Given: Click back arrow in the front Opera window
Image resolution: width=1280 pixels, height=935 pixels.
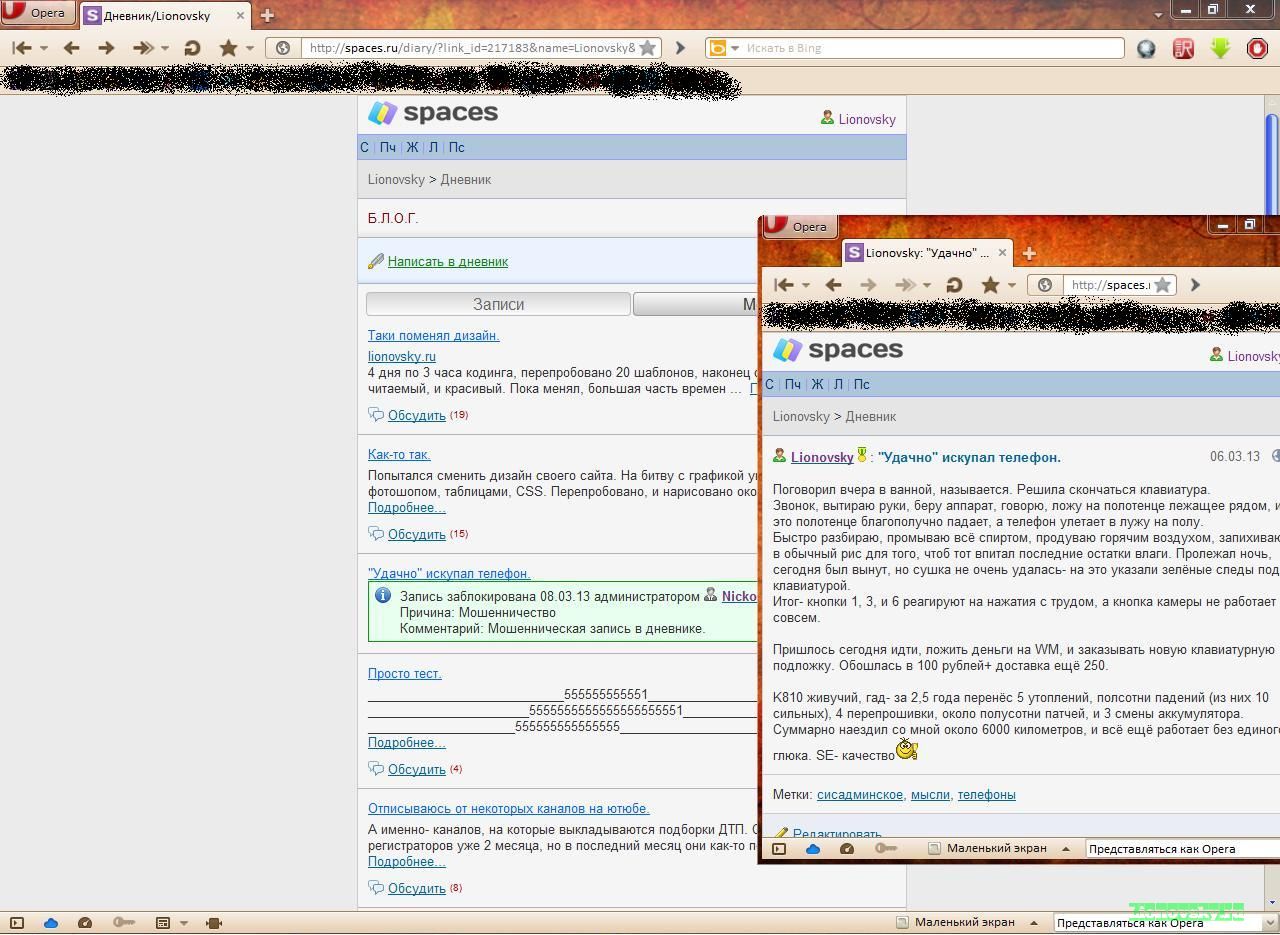Looking at the screenshot, I should point(833,285).
